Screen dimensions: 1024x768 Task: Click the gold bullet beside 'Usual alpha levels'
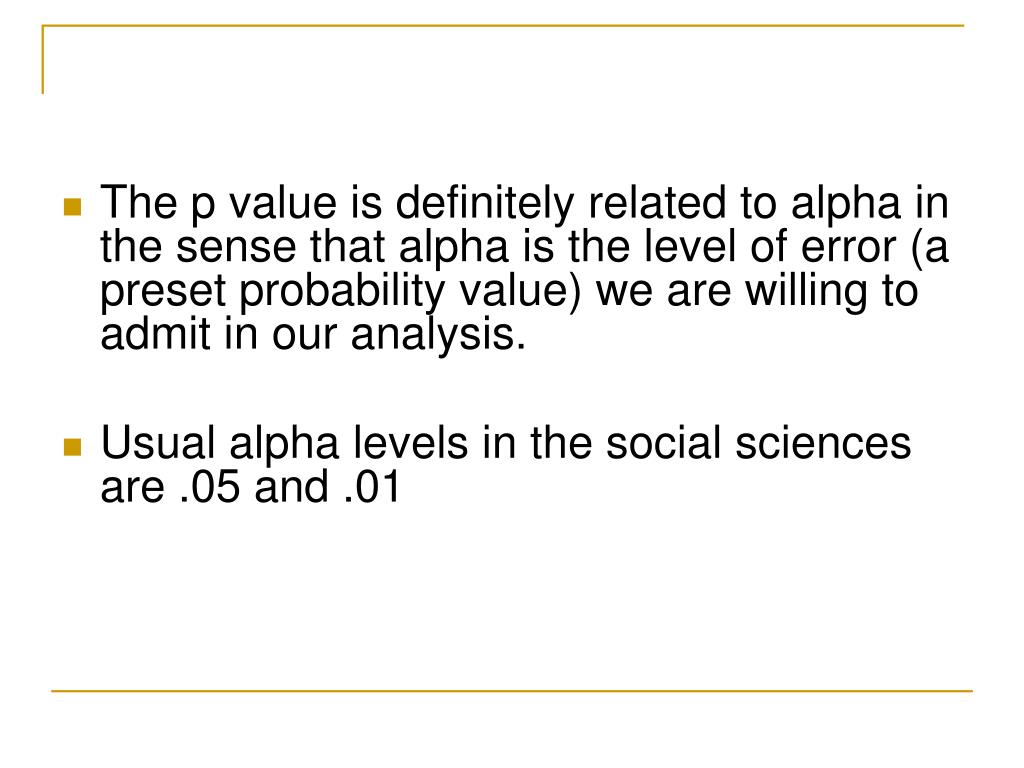(72, 447)
